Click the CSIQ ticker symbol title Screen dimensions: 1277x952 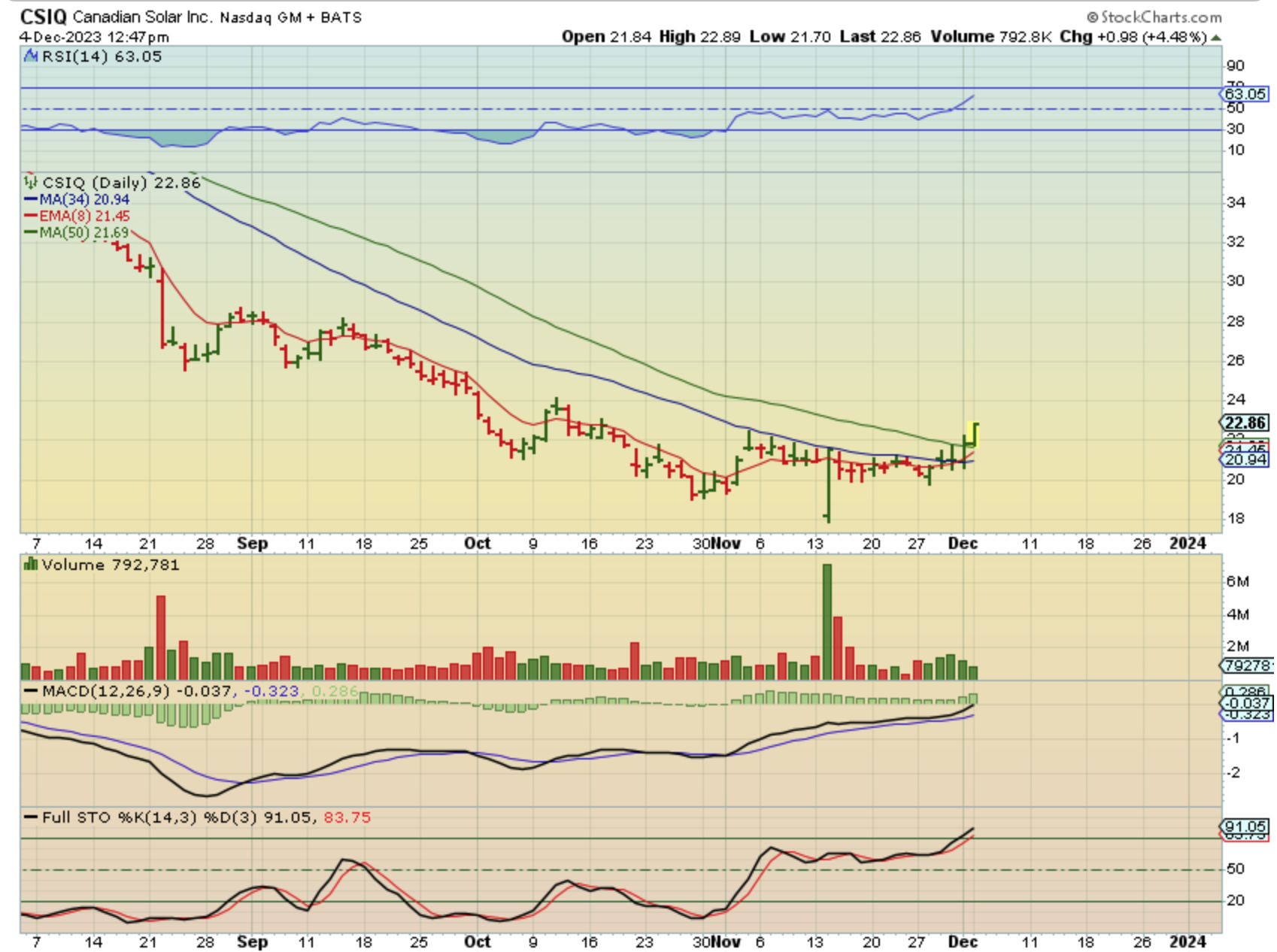click(x=43, y=17)
